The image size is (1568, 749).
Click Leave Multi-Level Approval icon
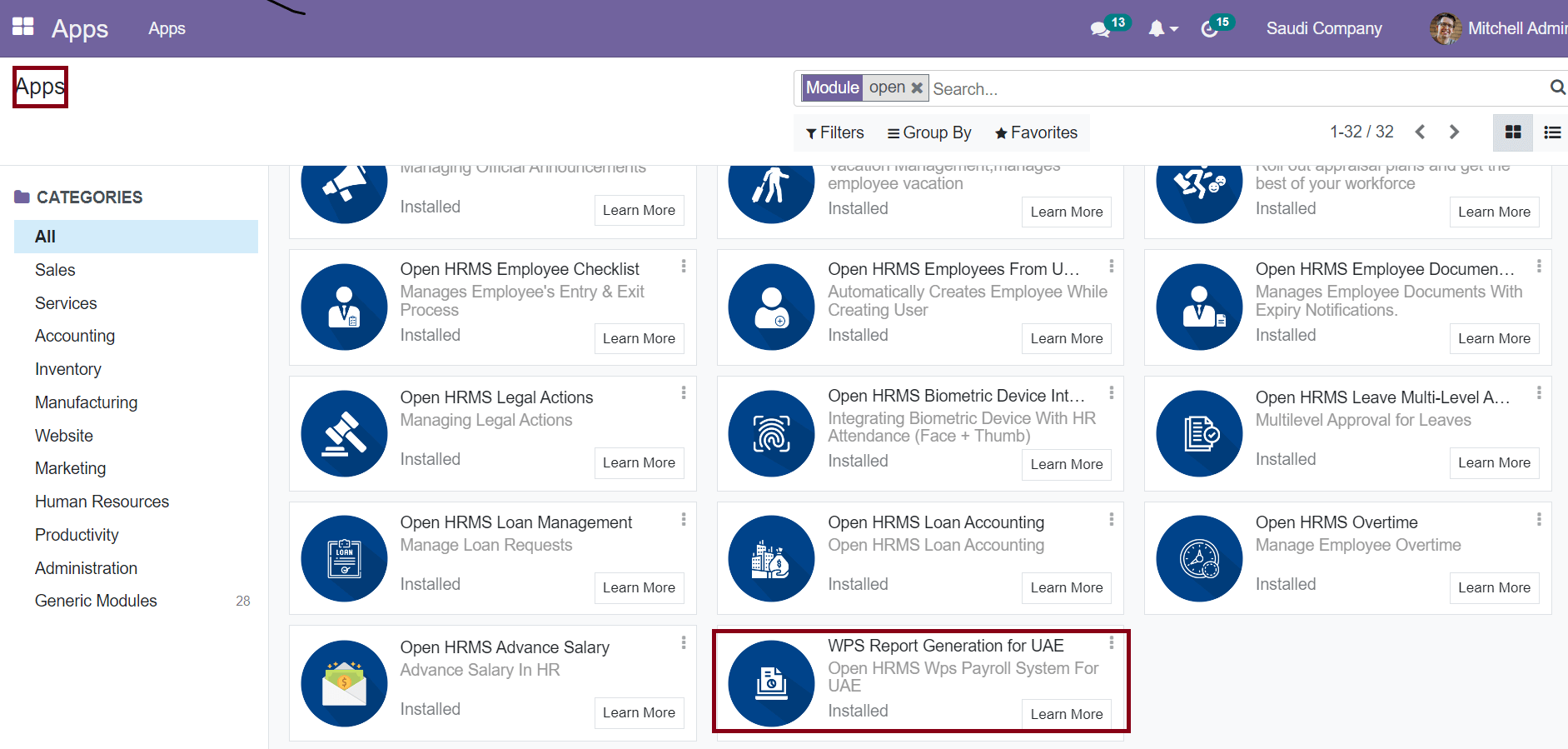click(1199, 434)
